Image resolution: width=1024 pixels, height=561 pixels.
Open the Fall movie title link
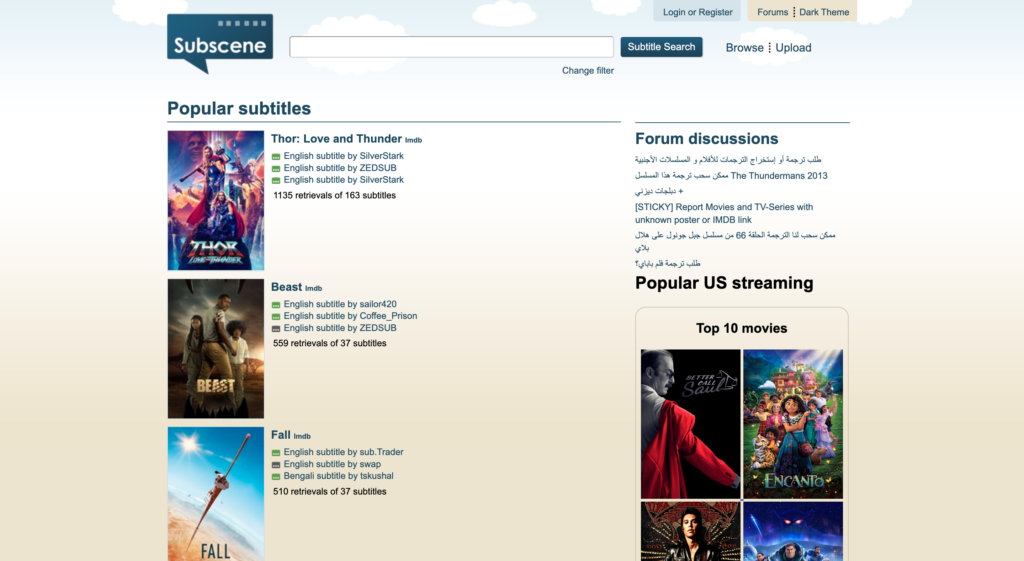click(x=280, y=435)
